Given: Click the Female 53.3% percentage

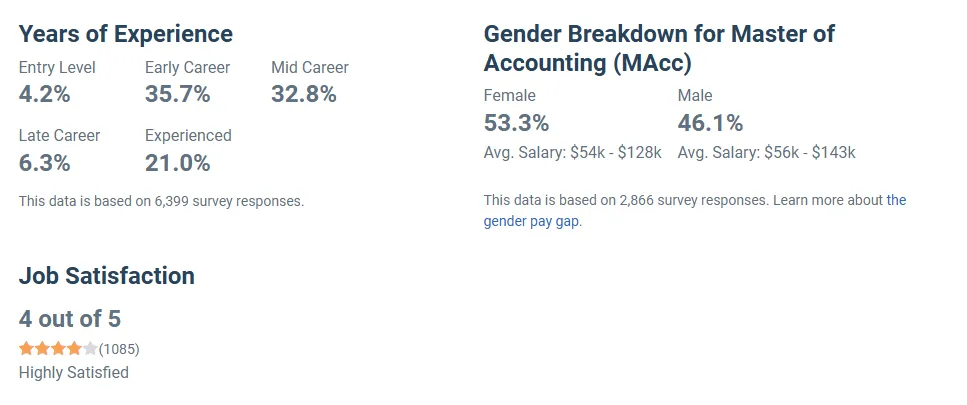Looking at the screenshot, I should pos(516,124).
